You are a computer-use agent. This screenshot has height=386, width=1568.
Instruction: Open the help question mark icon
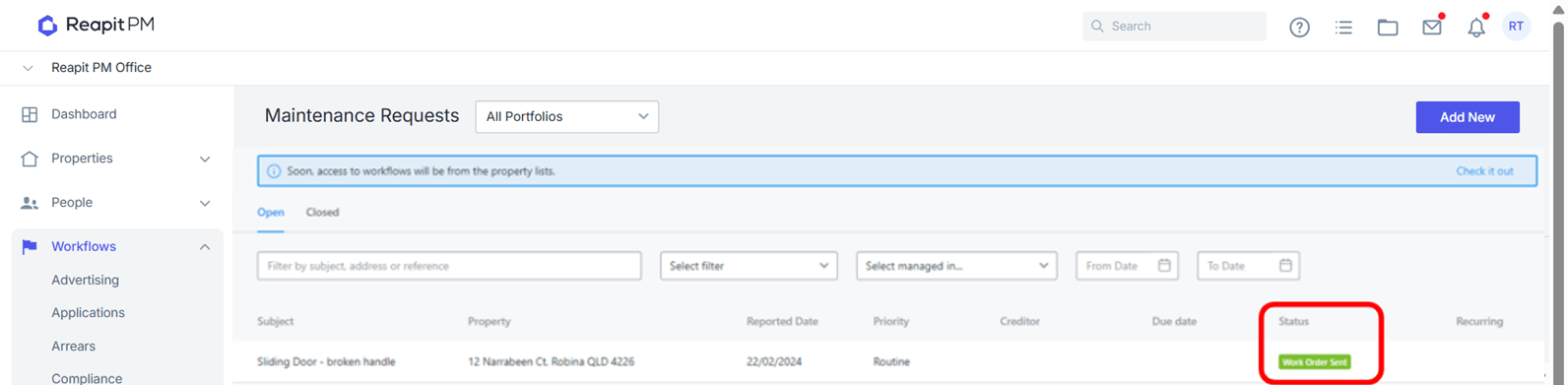1299,28
